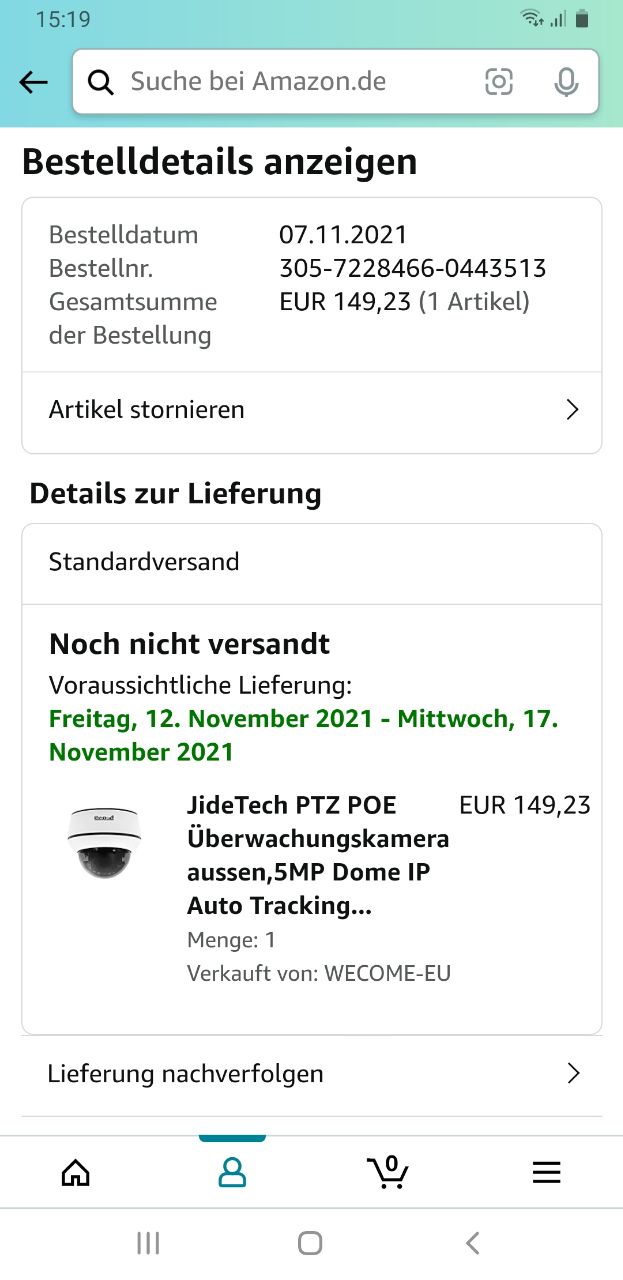
Task: Tap Android home navigation button
Action: pyautogui.click(x=310, y=1243)
